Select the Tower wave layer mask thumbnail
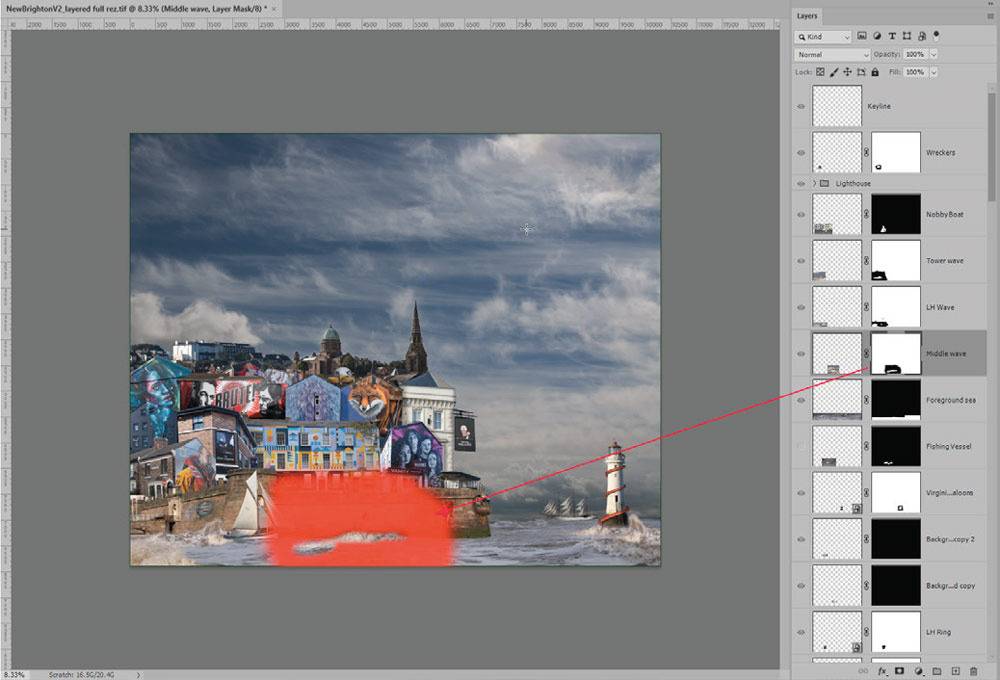Screen dimensions: 1000x680 tap(895, 260)
